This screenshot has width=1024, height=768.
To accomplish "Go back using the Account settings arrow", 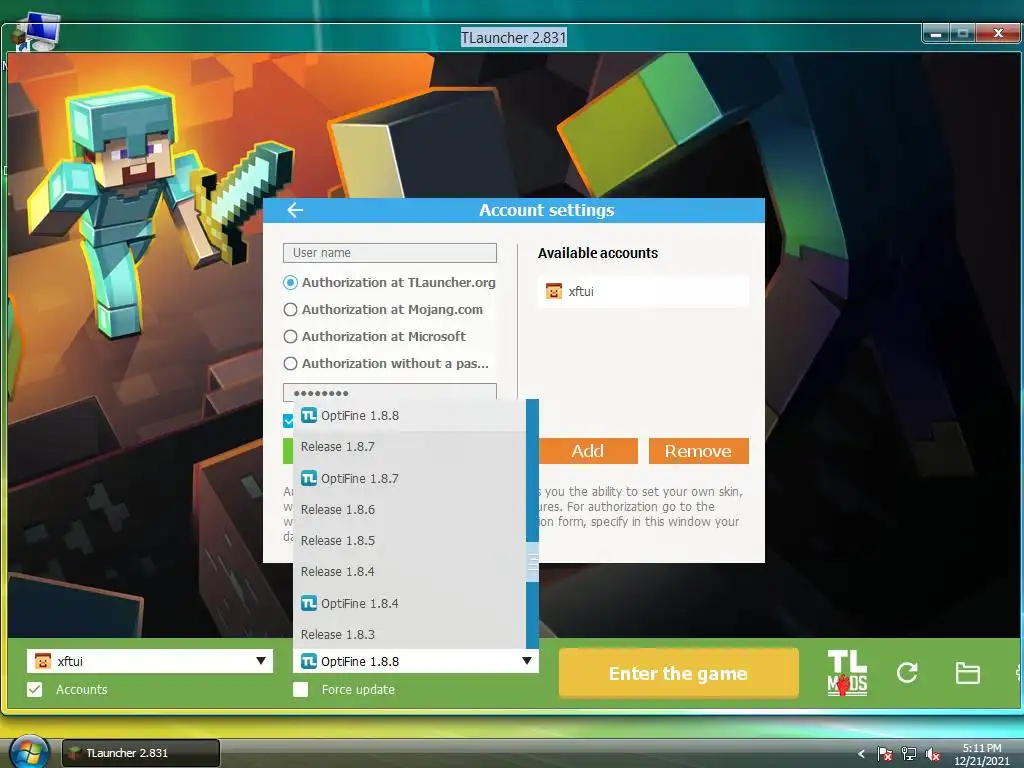I will pyautogui.click(x=295, y=210).
